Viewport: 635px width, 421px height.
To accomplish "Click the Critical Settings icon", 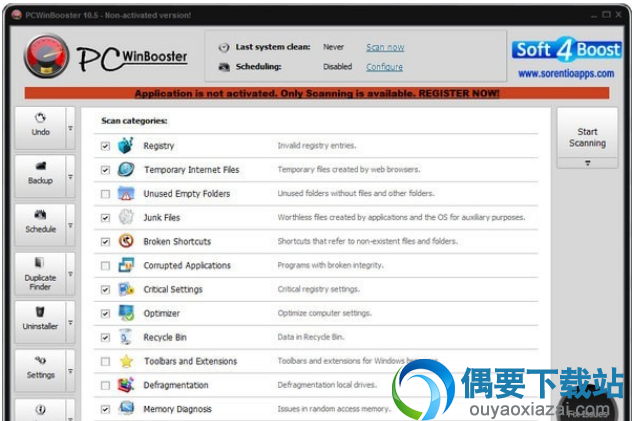I will click(x=126, y=289).
